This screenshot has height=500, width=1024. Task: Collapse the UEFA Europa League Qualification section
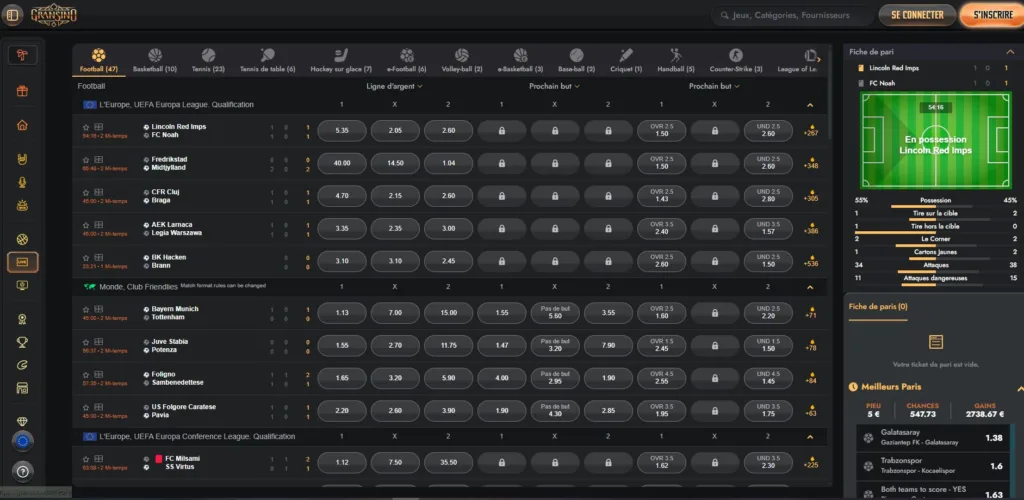pyautogui.click(x=810, y=105)
